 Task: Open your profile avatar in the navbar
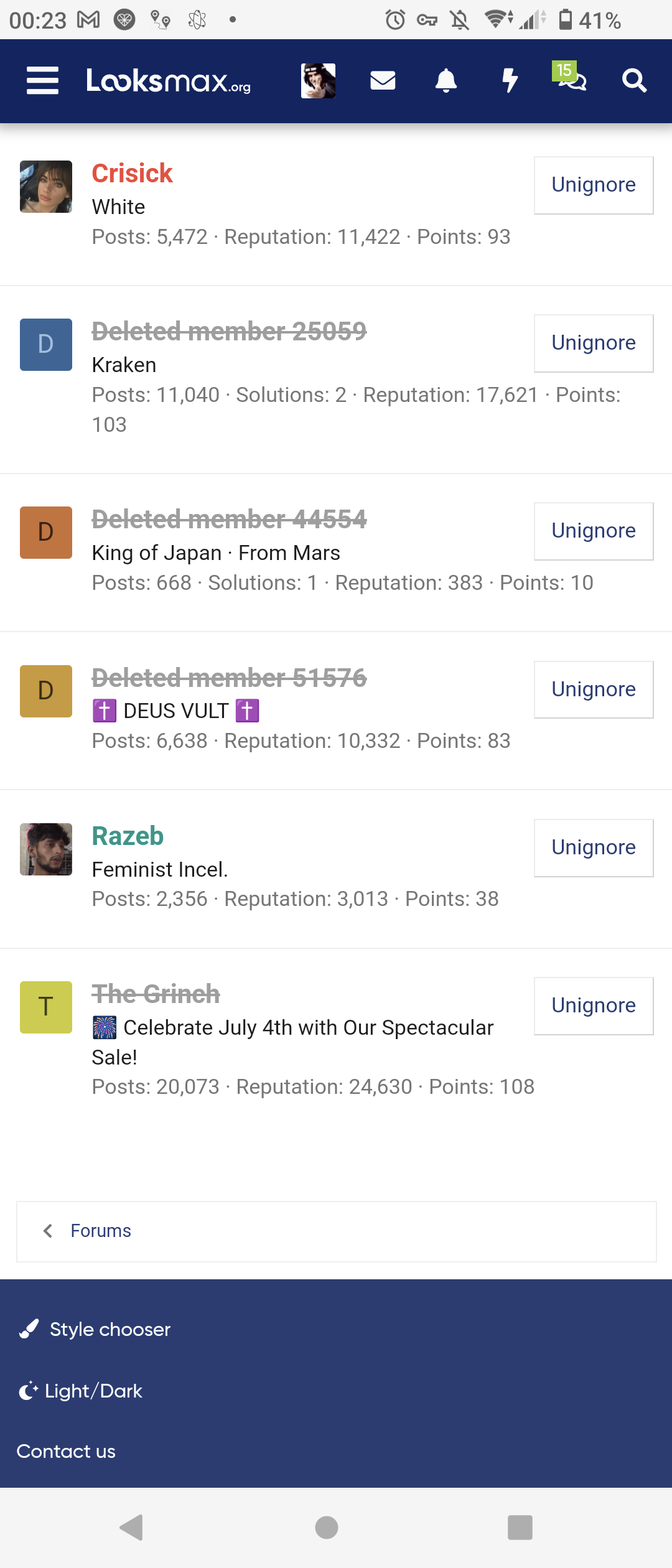318,80
